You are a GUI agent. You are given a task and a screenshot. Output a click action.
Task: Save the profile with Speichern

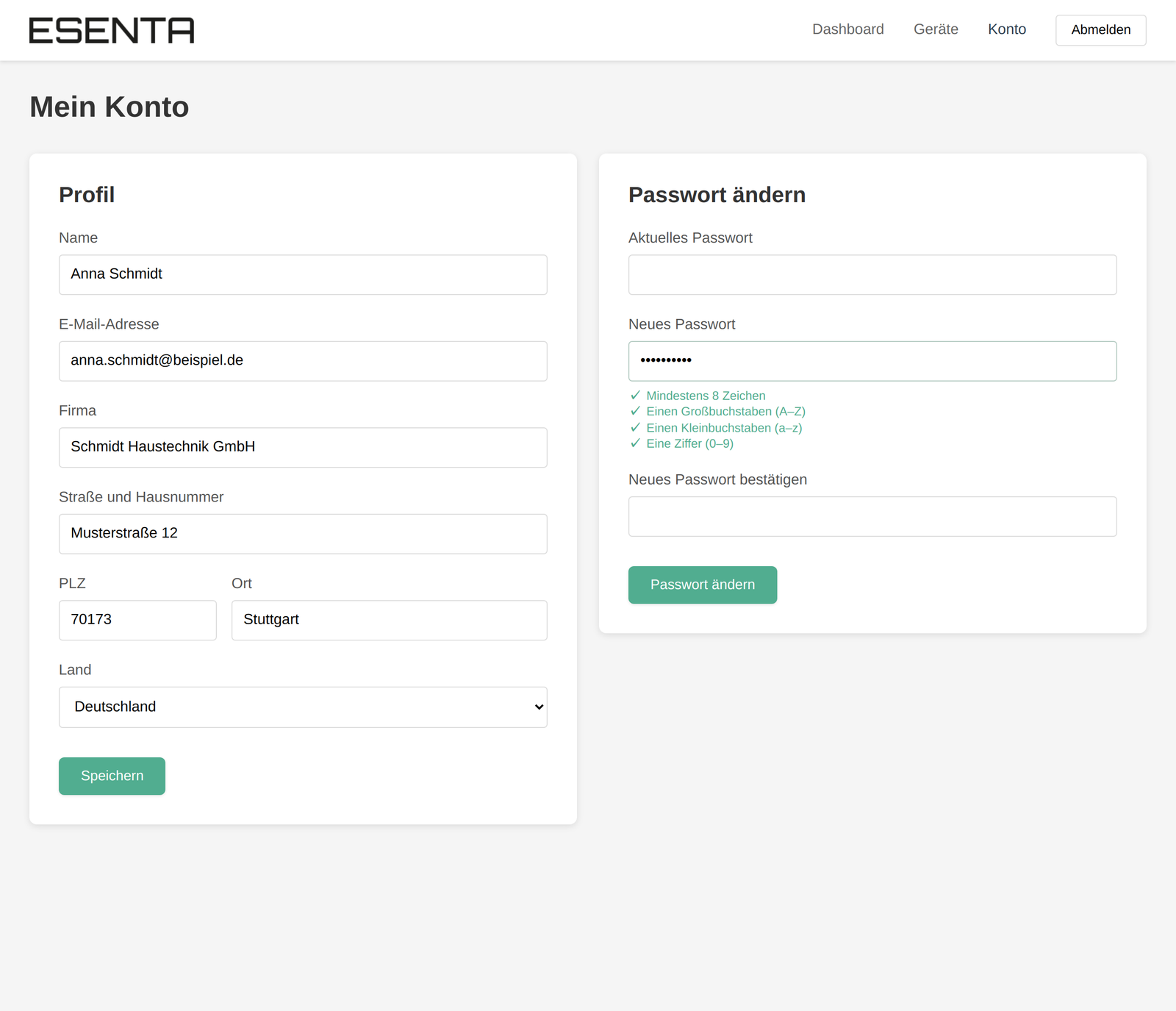pos(112,776)
